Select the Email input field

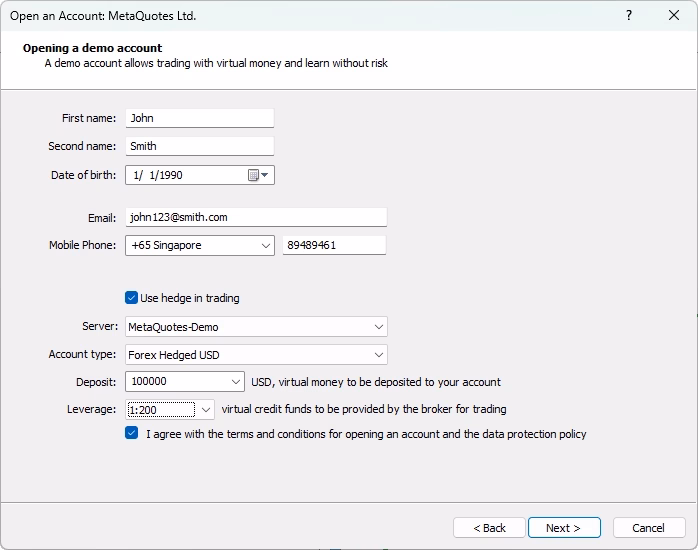coord(256,217)
